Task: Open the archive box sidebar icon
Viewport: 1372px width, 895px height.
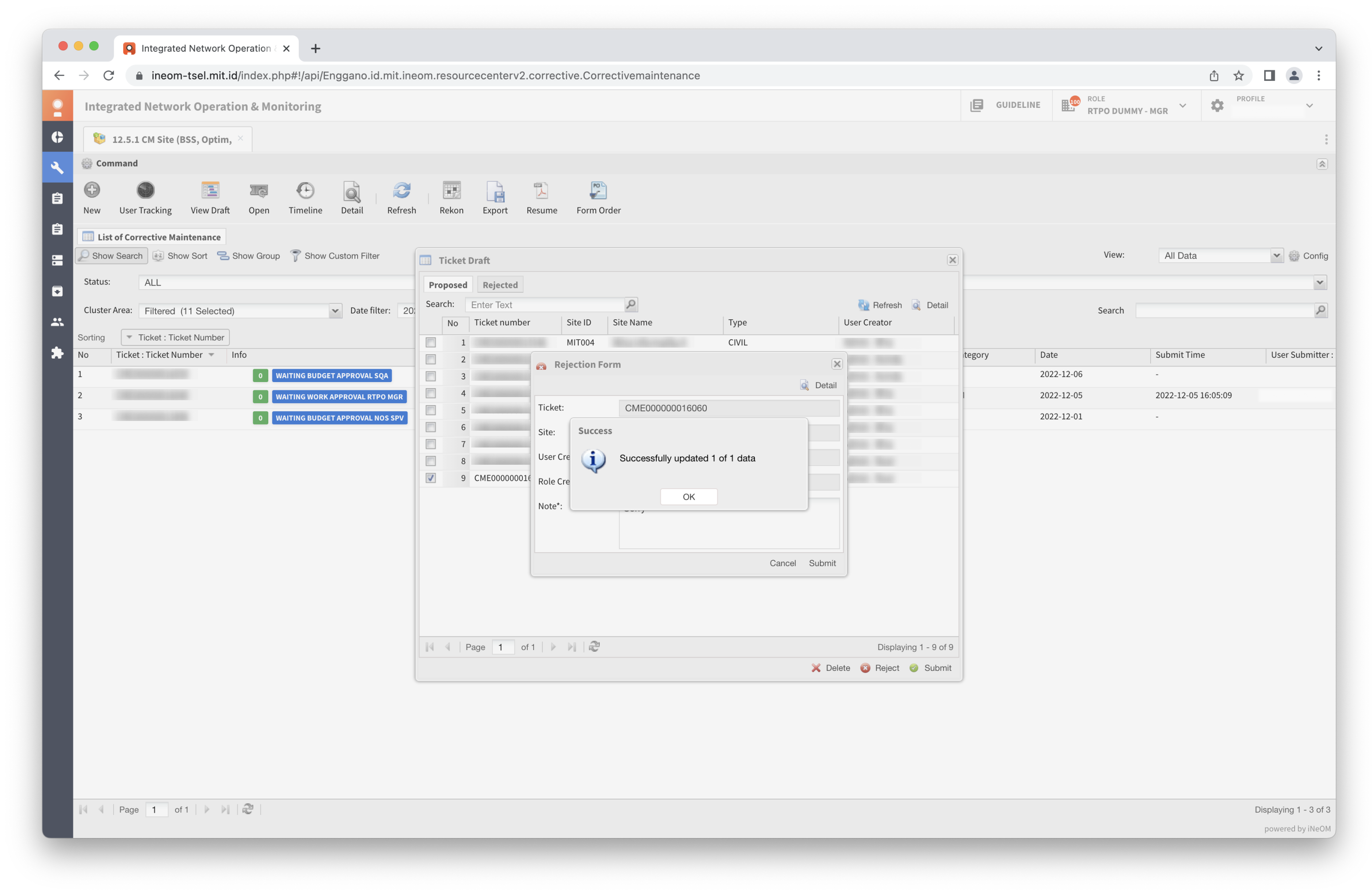Action: (x=57, y=291)
